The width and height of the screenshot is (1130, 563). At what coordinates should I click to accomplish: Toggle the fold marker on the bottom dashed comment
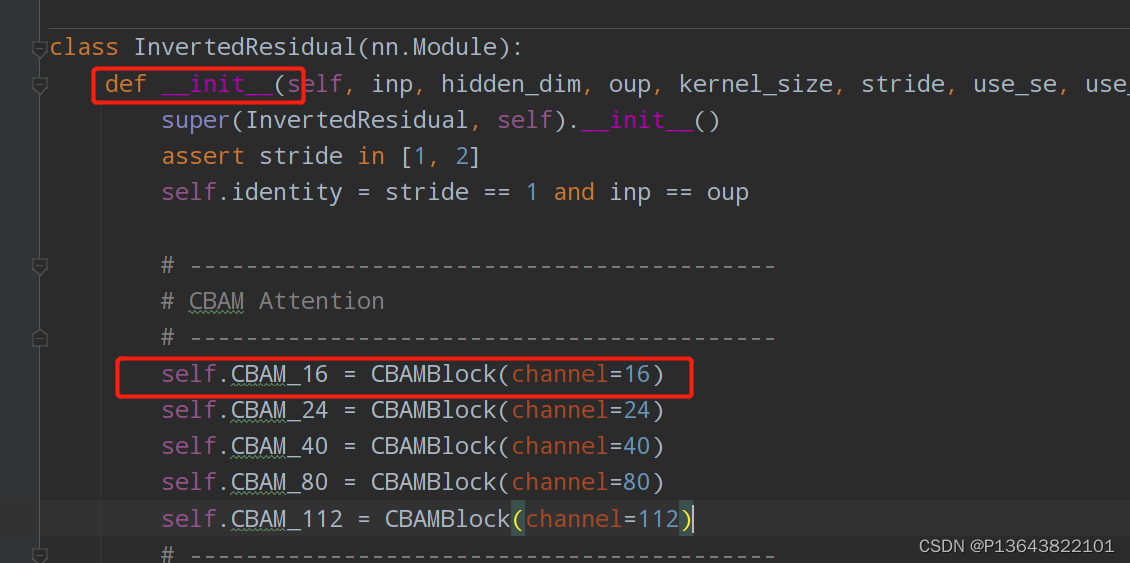pyautogui.click(x=40, y=554)
